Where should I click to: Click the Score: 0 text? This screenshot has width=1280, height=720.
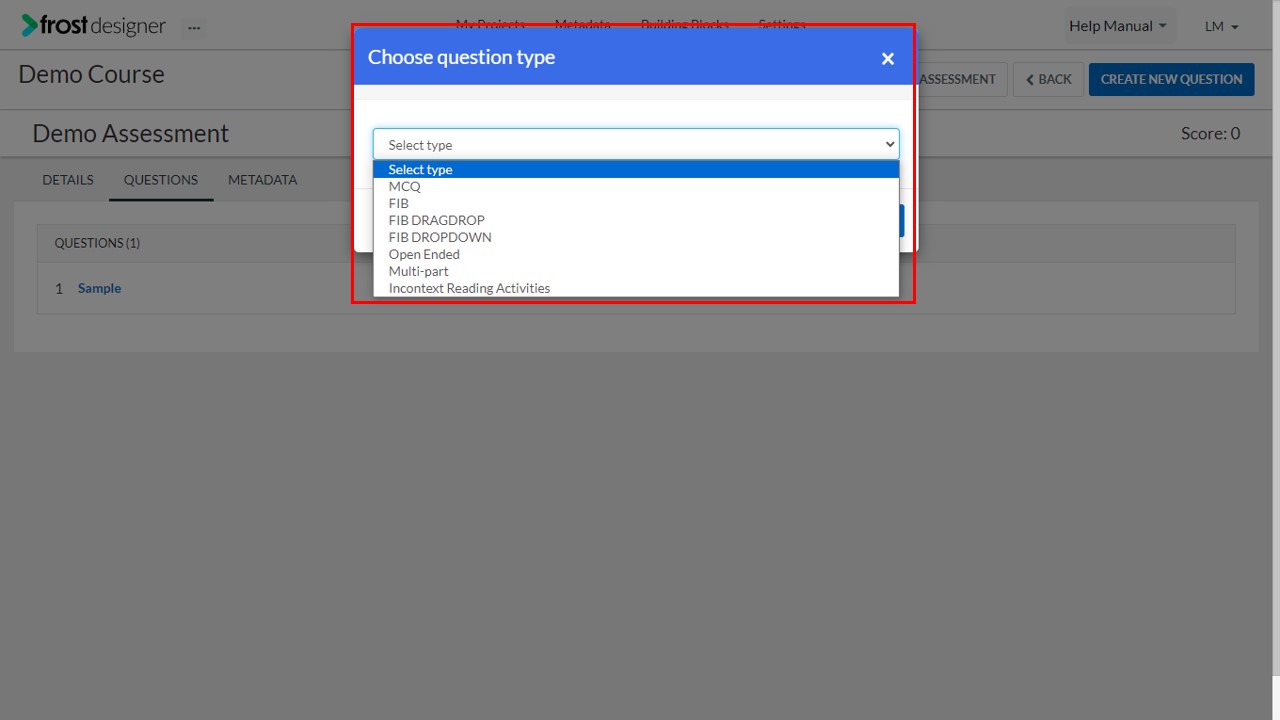pos(1210,133)
